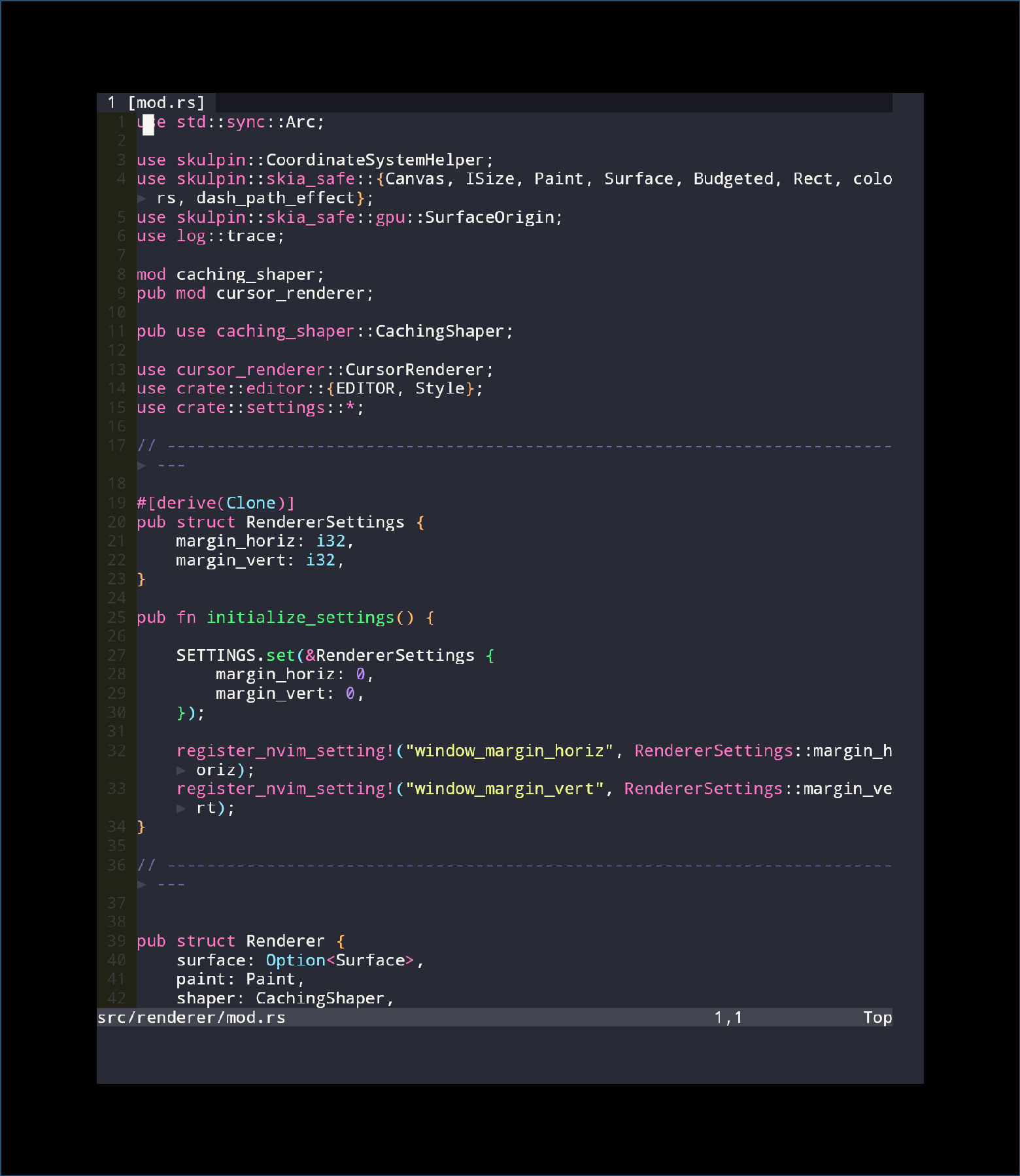Click 'Option<Surface>' type on line 40
Viewport: 1020px width, 1176px height.
click(x=340, y=960)
